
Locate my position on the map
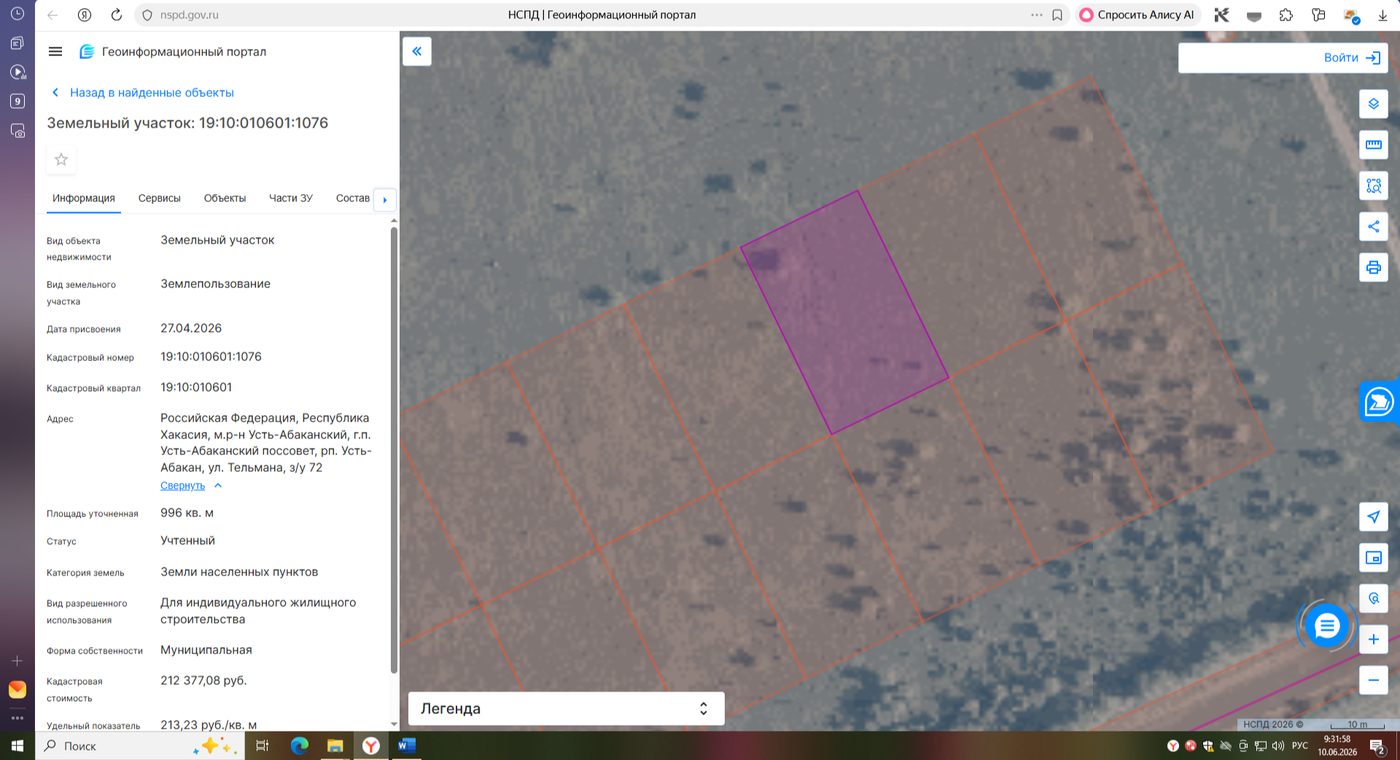pyautogui.click(x=1374, y=517)
